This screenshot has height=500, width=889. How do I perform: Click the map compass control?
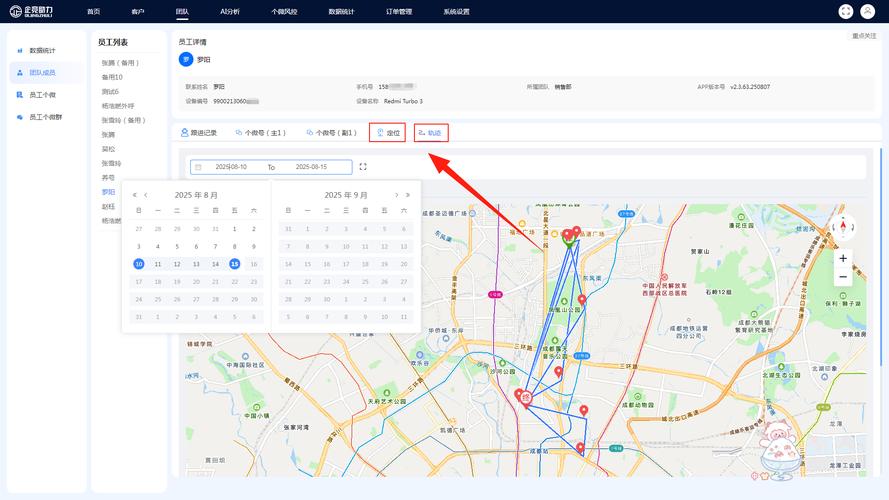pos(843,227)
